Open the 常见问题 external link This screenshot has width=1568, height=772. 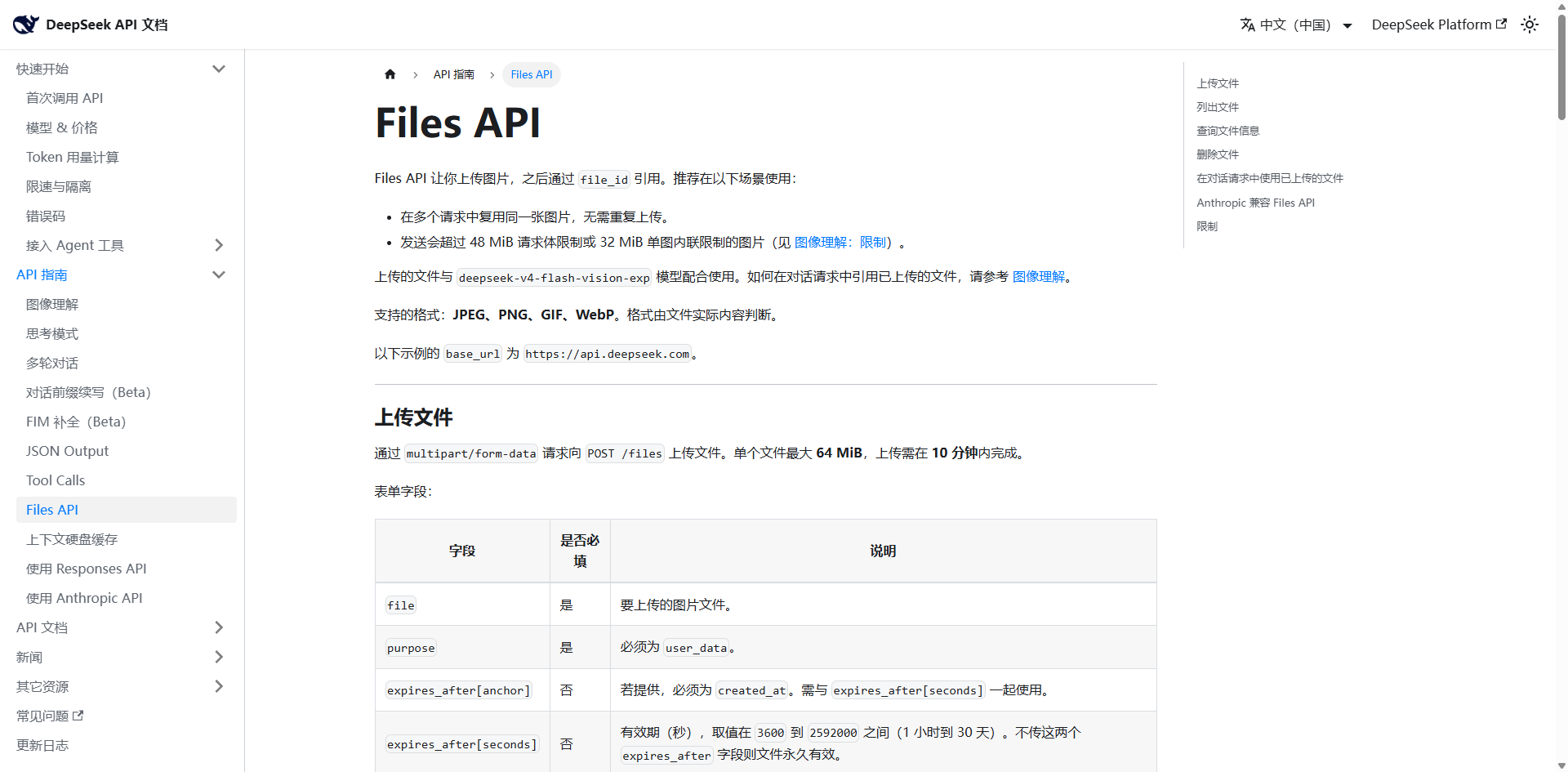click(50, 716)
